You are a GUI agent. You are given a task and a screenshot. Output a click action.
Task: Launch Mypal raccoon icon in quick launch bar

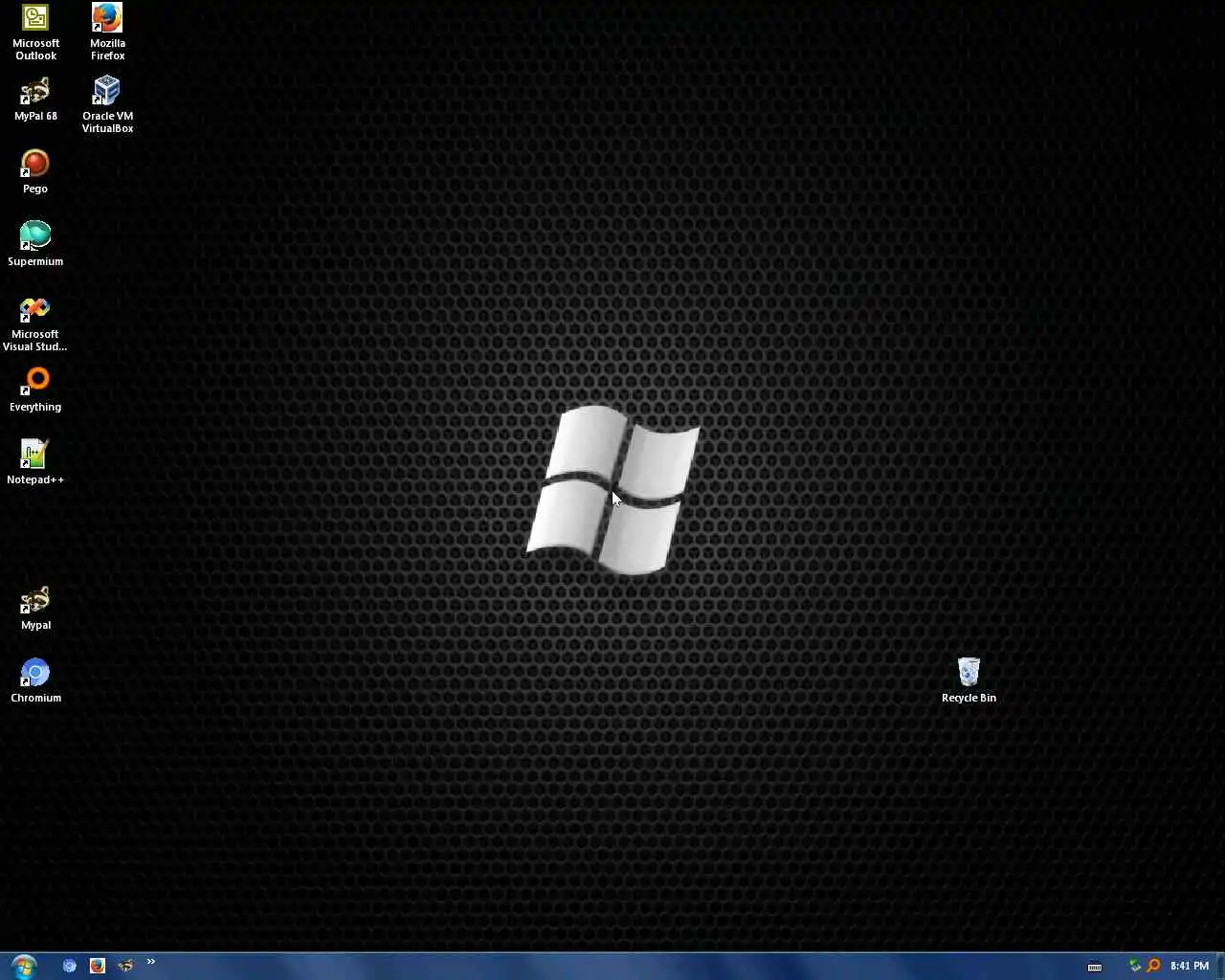125,966
